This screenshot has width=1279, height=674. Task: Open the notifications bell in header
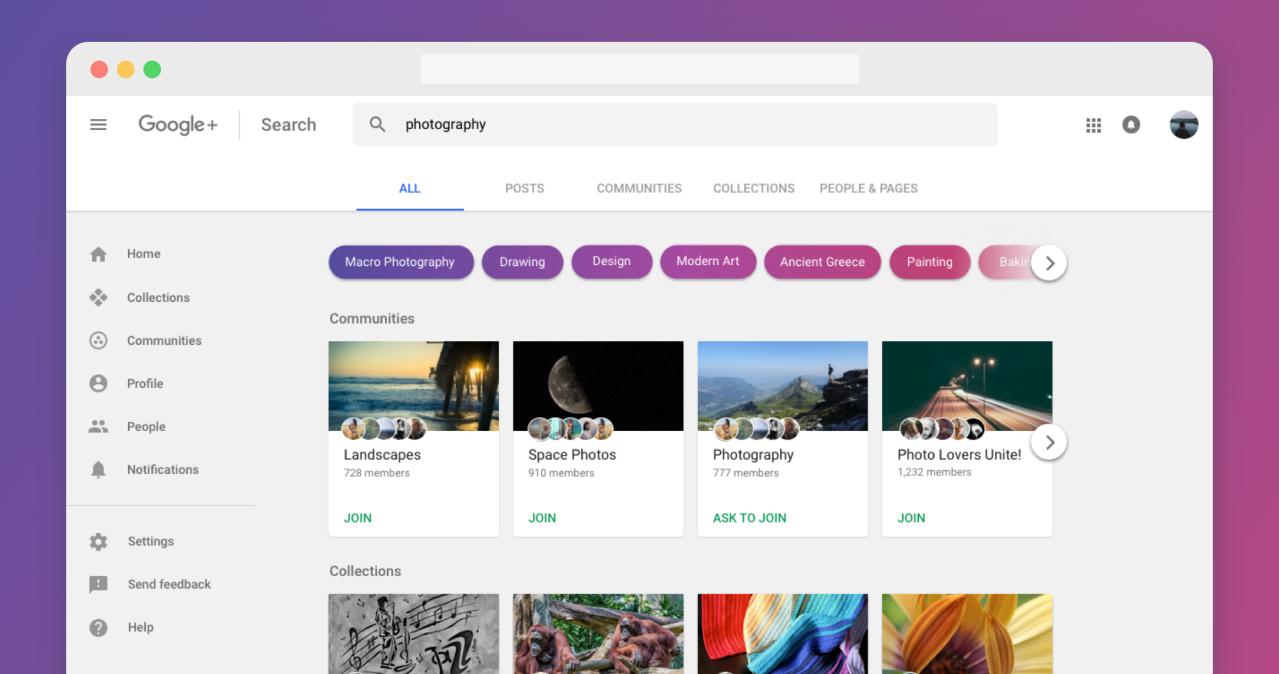point(1131,125)
